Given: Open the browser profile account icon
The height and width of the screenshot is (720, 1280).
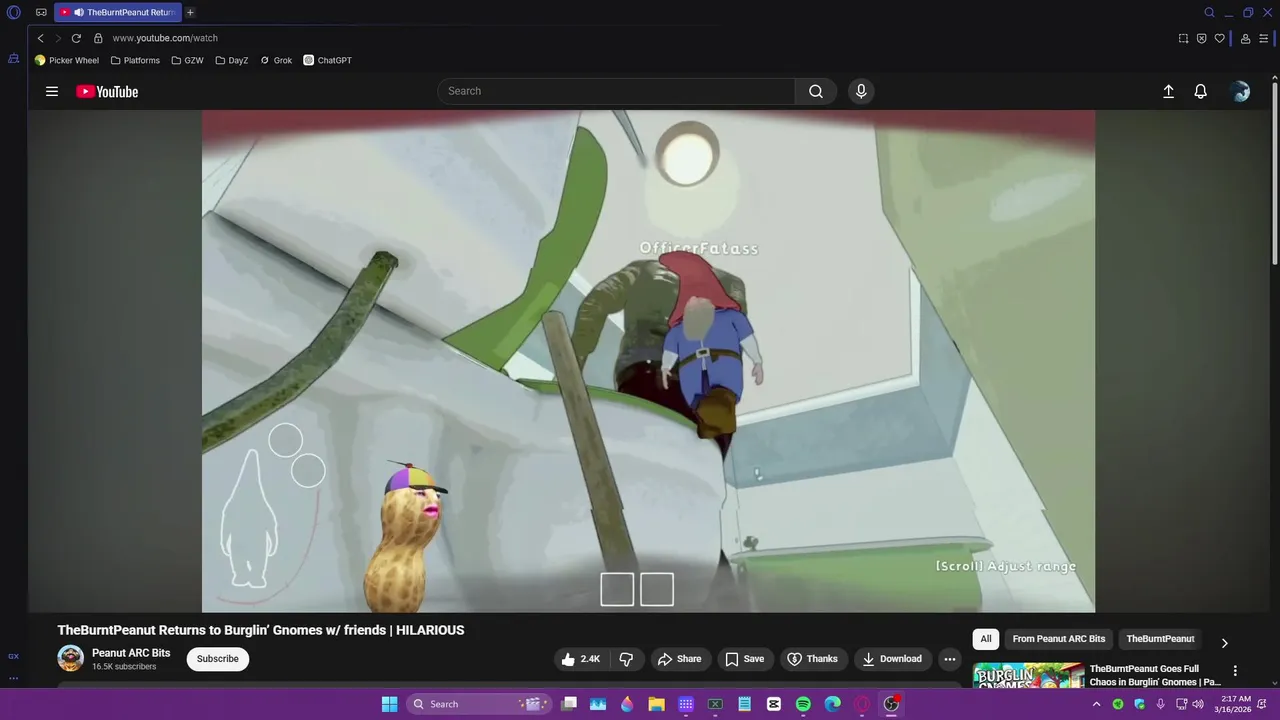Looking at the screenshot, I should coord(1245,38).
